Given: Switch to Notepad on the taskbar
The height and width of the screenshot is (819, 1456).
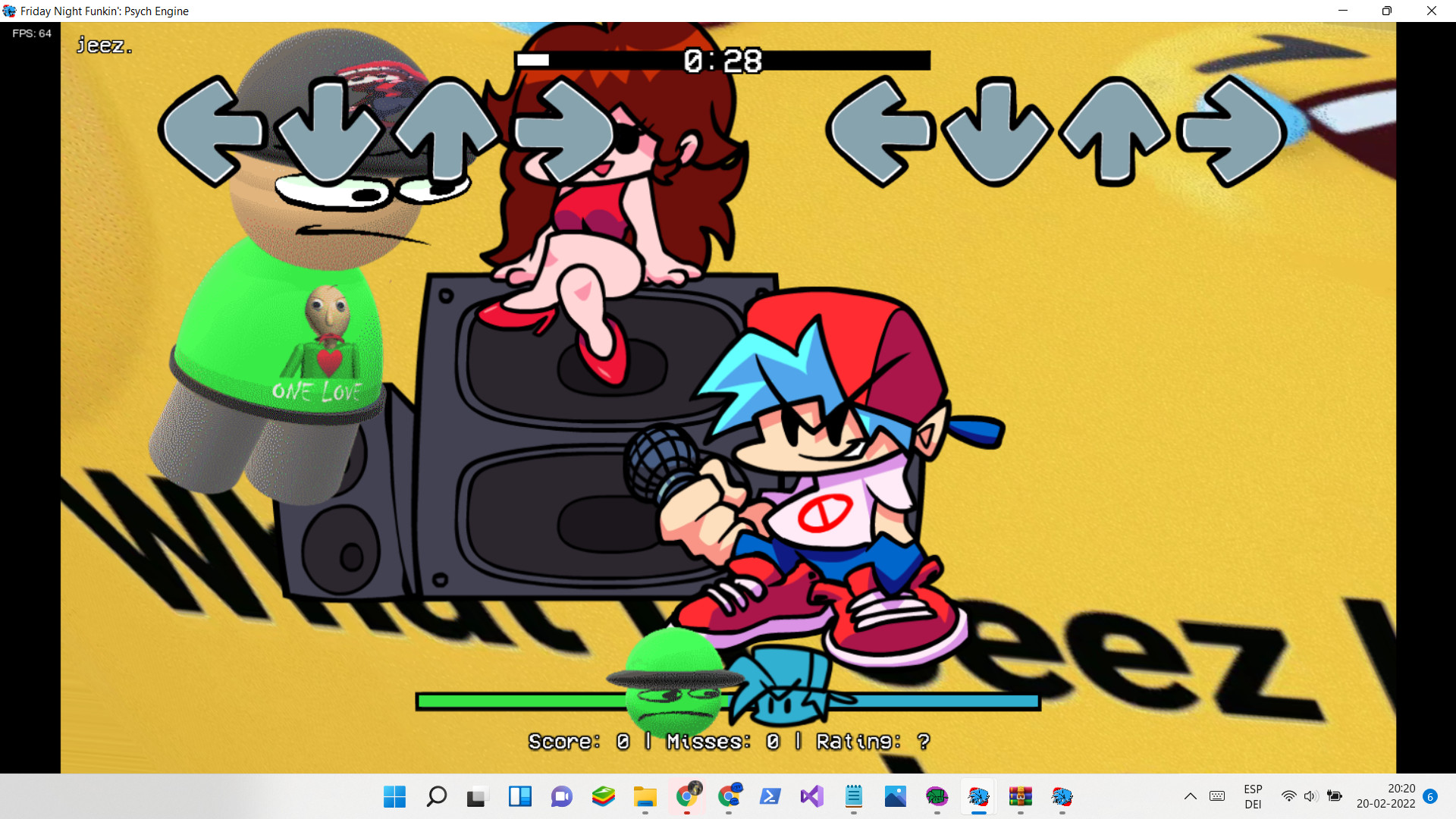Looking at the screenshot, I should tap(854, 796).
